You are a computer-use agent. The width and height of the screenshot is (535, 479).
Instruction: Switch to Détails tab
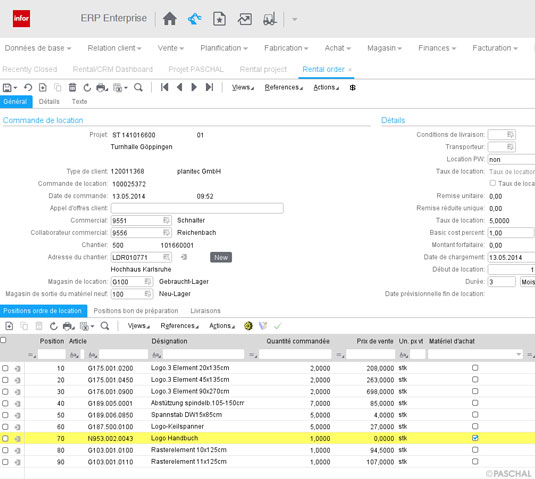(x=49, y=102)
